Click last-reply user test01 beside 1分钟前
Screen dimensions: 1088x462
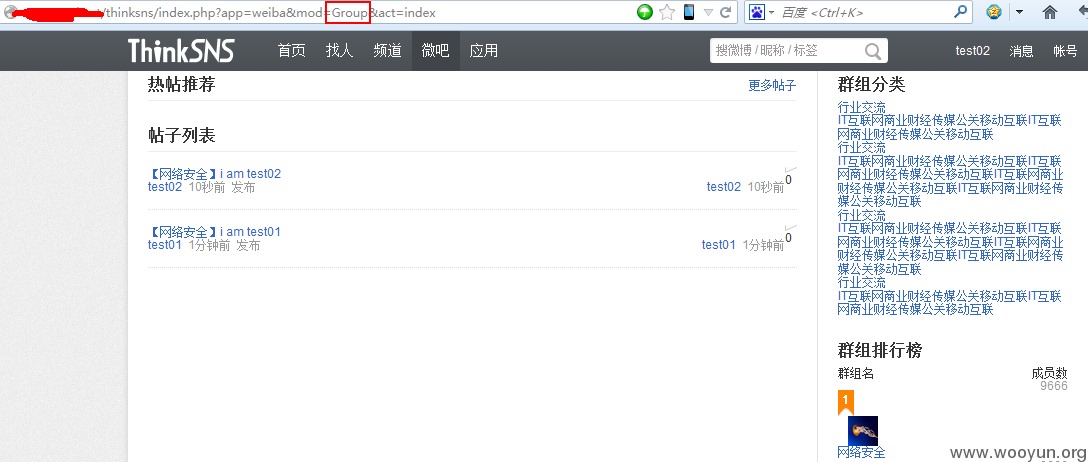tap(719, 244)
